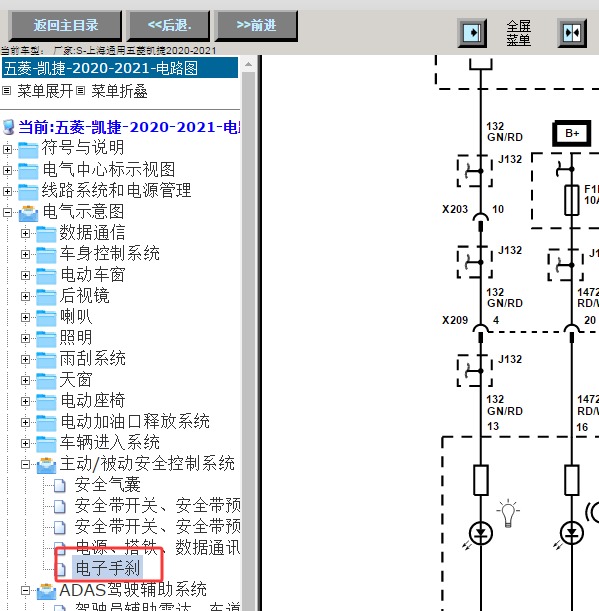Viewport: 599px width, 611px height.
Task: Click the 车身控制系统 folder icon
Action: [46, 254]
